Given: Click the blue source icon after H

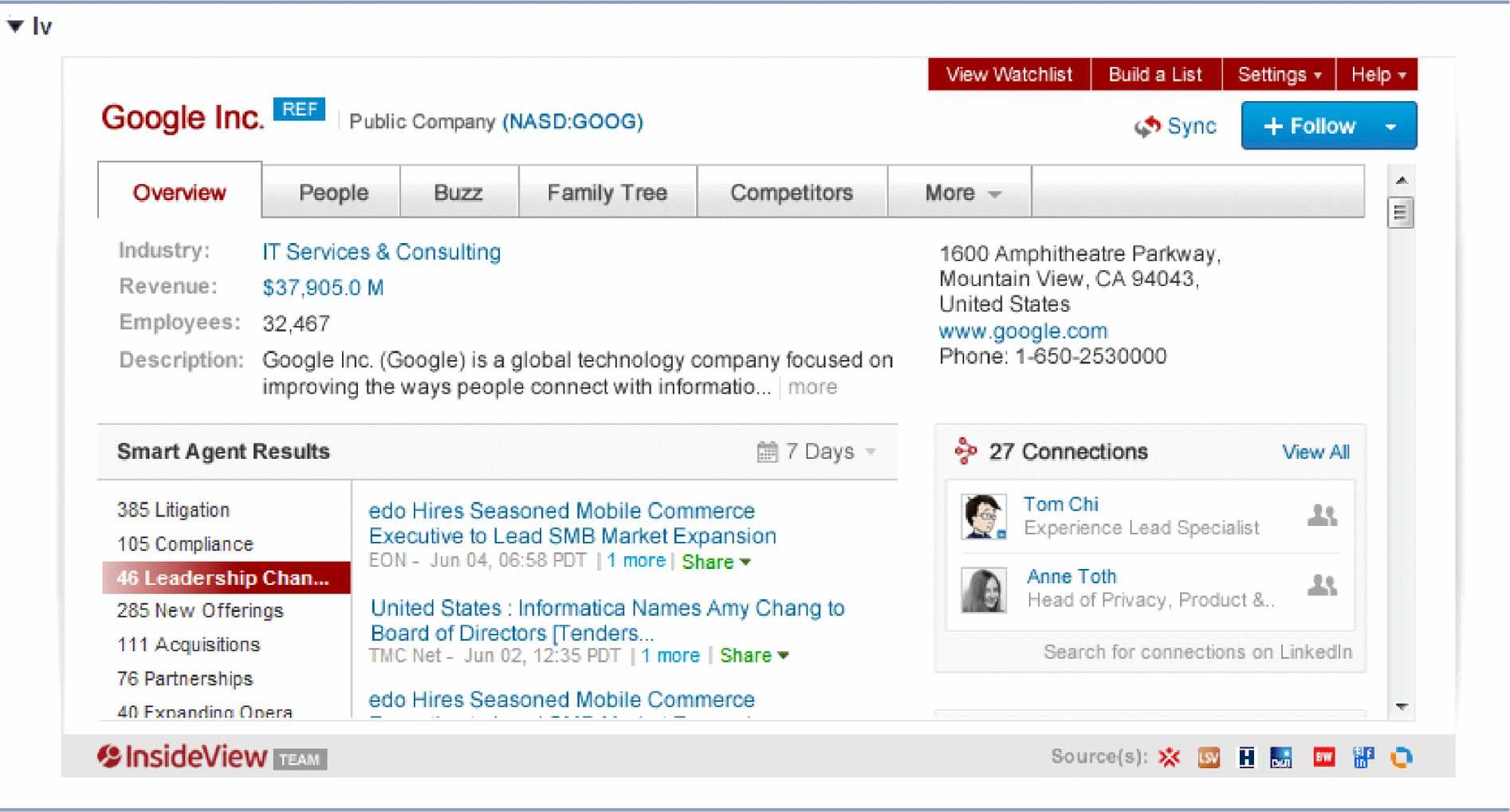Looking at the screenshot, I should (x=1281, y=758).
